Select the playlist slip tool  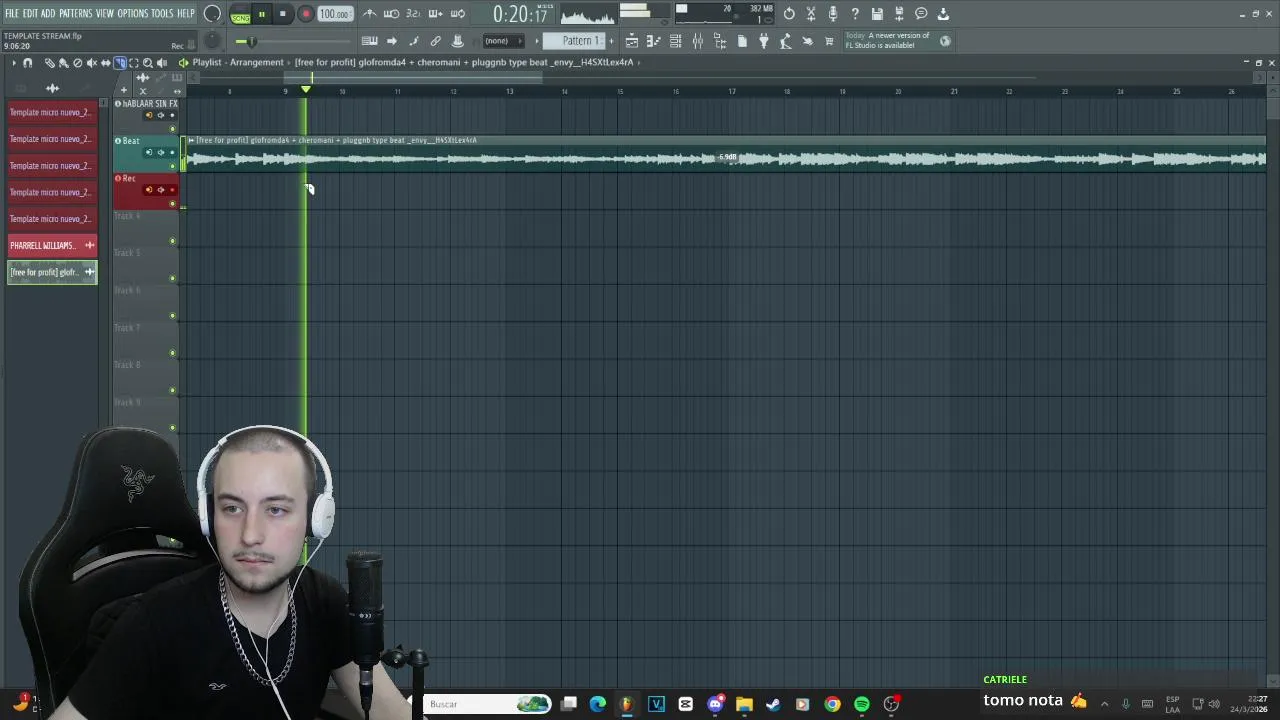tap(105, 63)
